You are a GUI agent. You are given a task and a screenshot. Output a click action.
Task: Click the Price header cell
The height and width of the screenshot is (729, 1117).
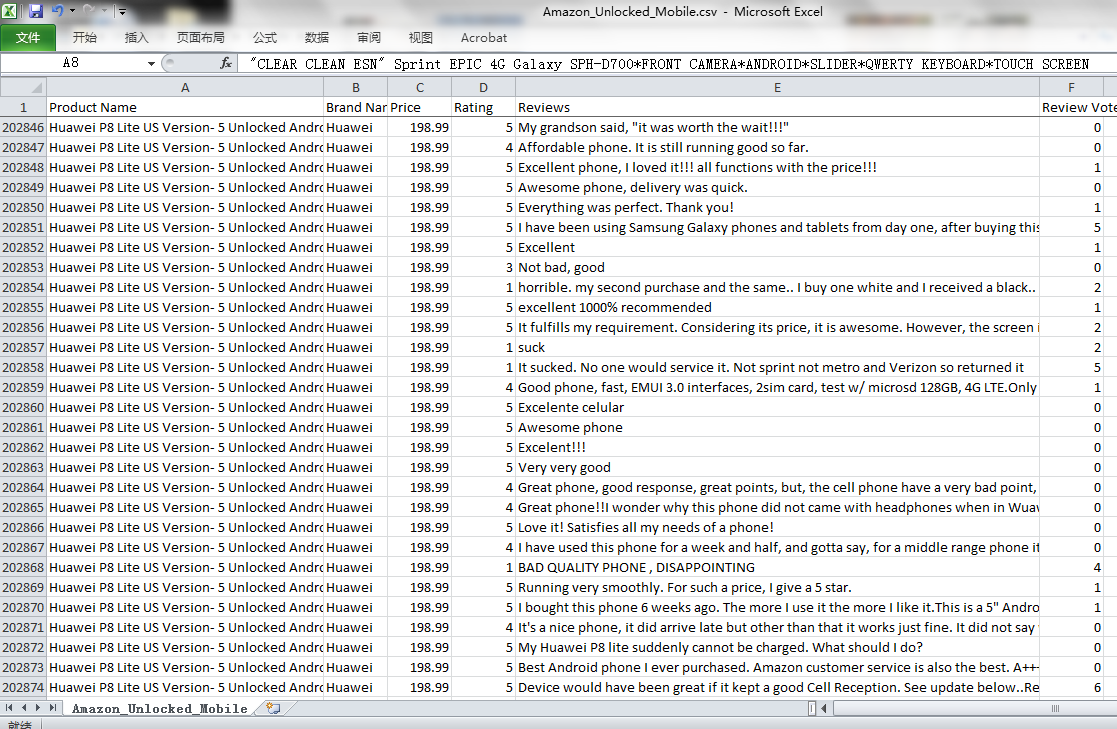(x=420, y=108)
